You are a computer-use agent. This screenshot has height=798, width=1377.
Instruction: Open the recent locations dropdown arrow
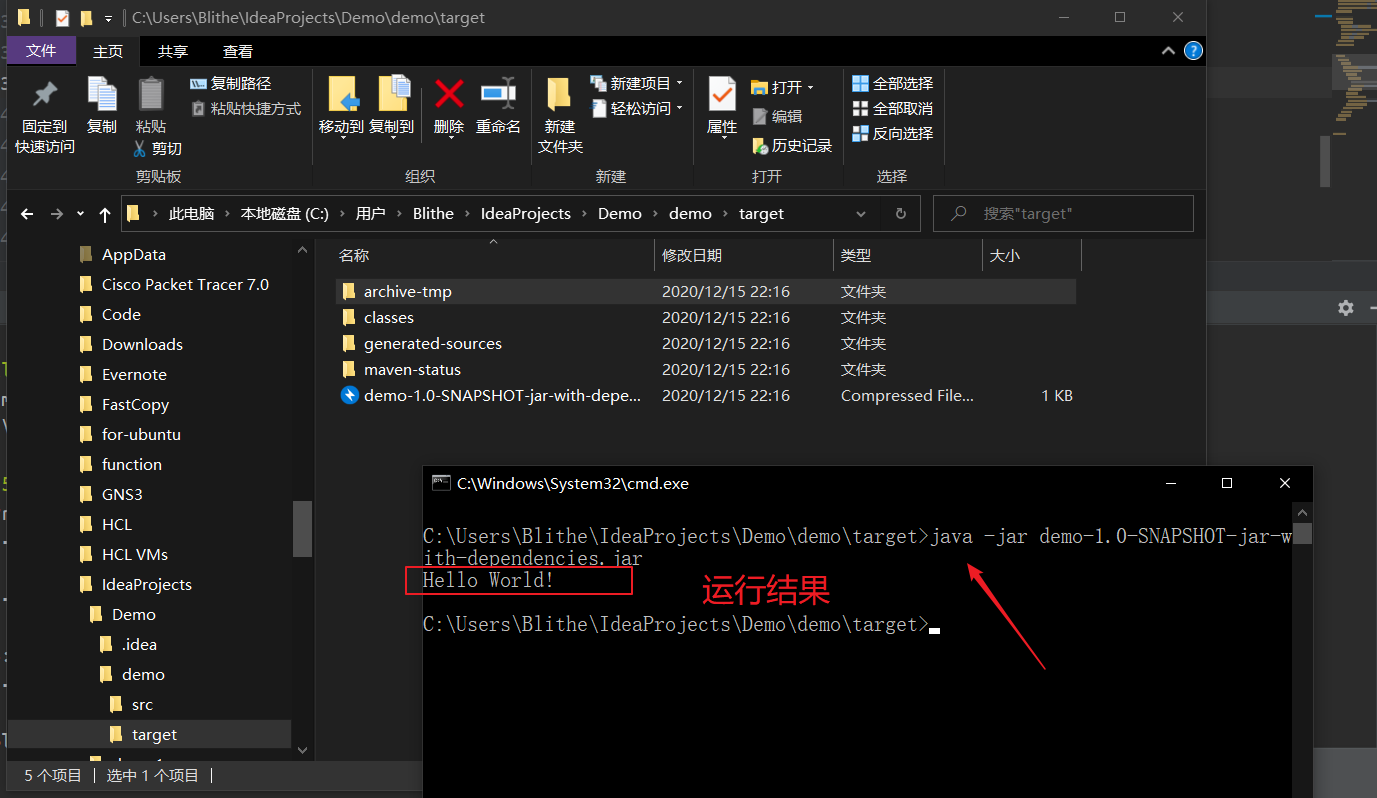click(x=80, y=214)
